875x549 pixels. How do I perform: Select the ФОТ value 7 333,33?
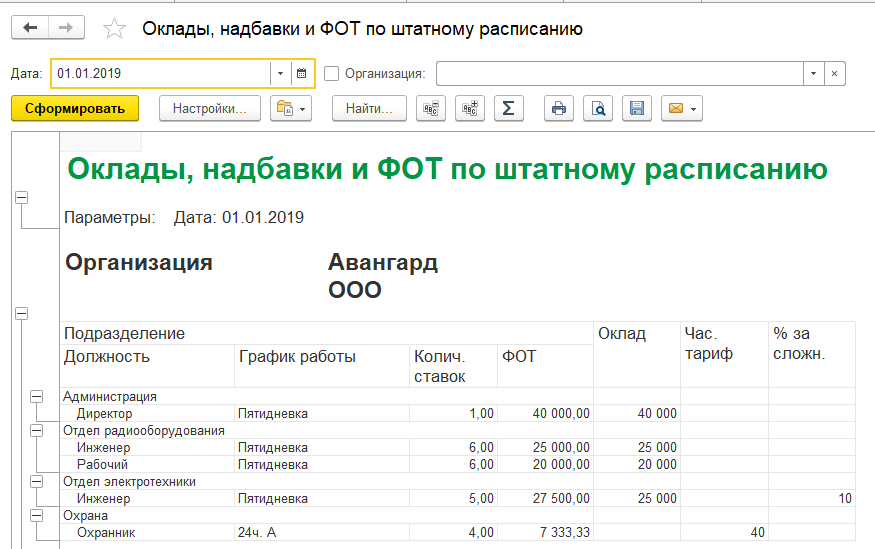pos(545,532)
